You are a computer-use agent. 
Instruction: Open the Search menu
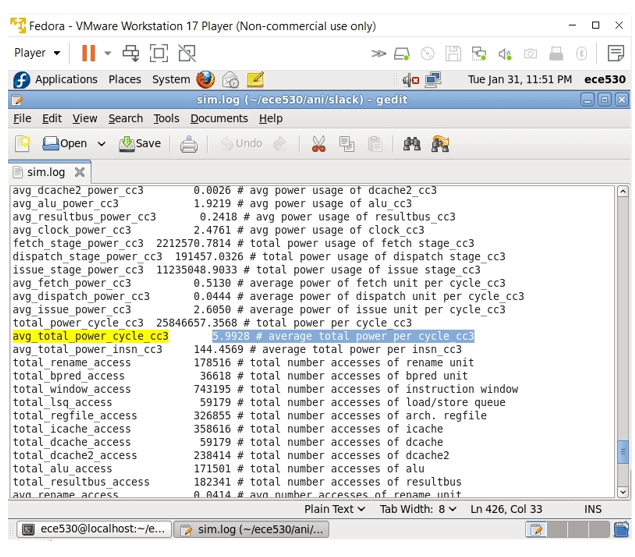click(x=125, y=118)
